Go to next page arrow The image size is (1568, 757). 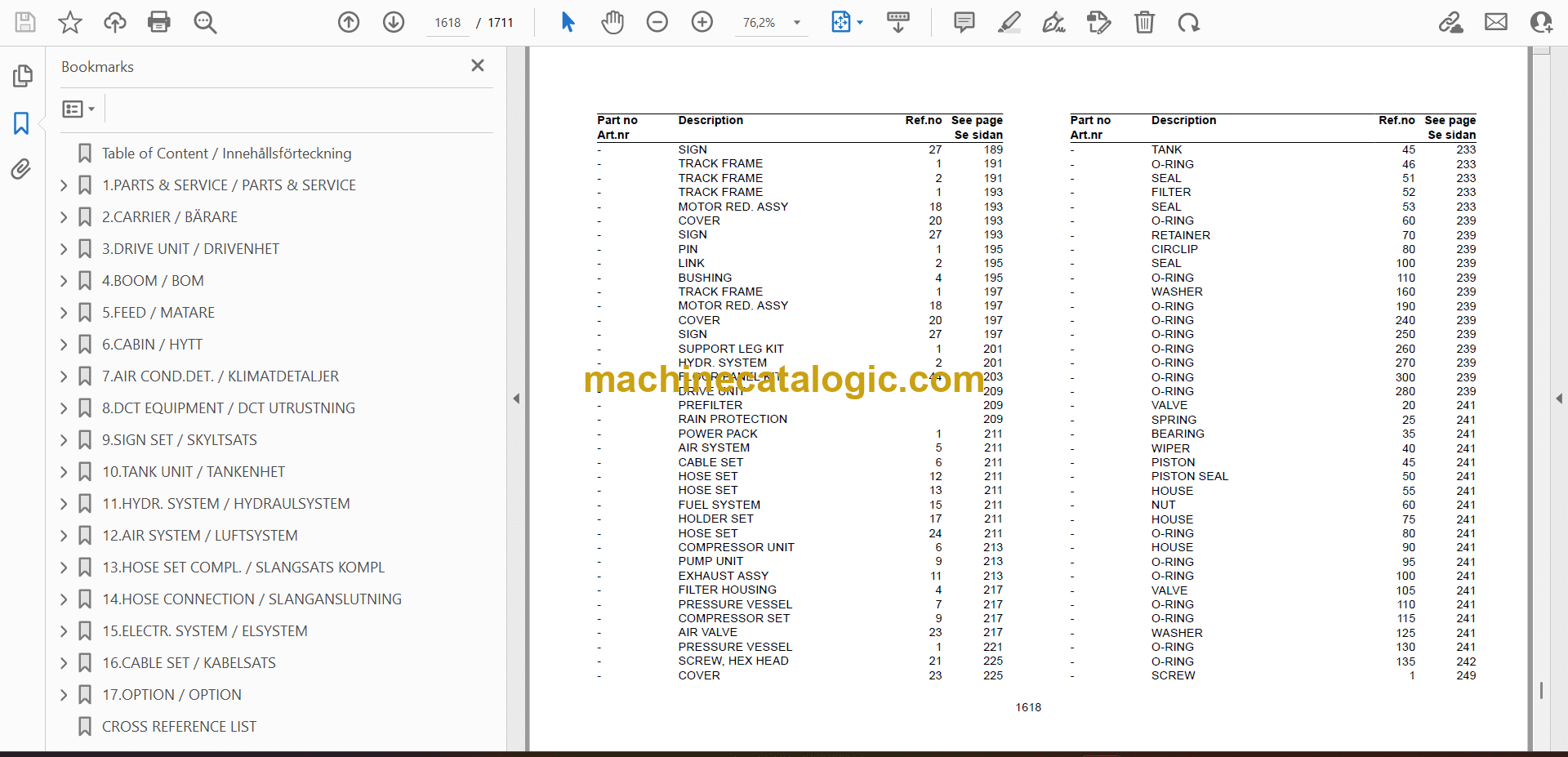click(394, 22)
